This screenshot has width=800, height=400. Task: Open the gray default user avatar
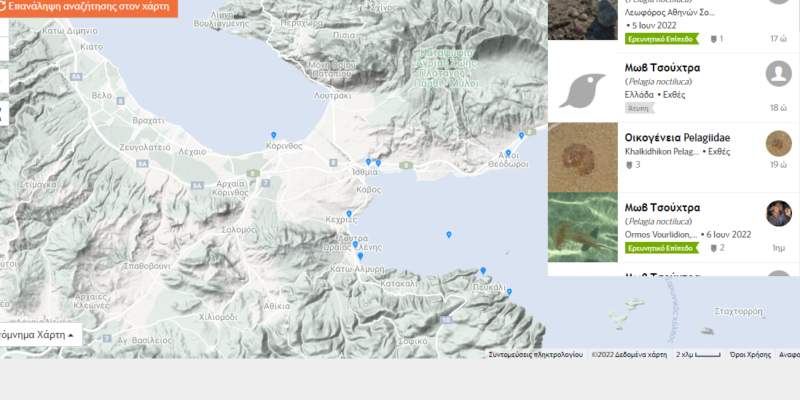778,73
